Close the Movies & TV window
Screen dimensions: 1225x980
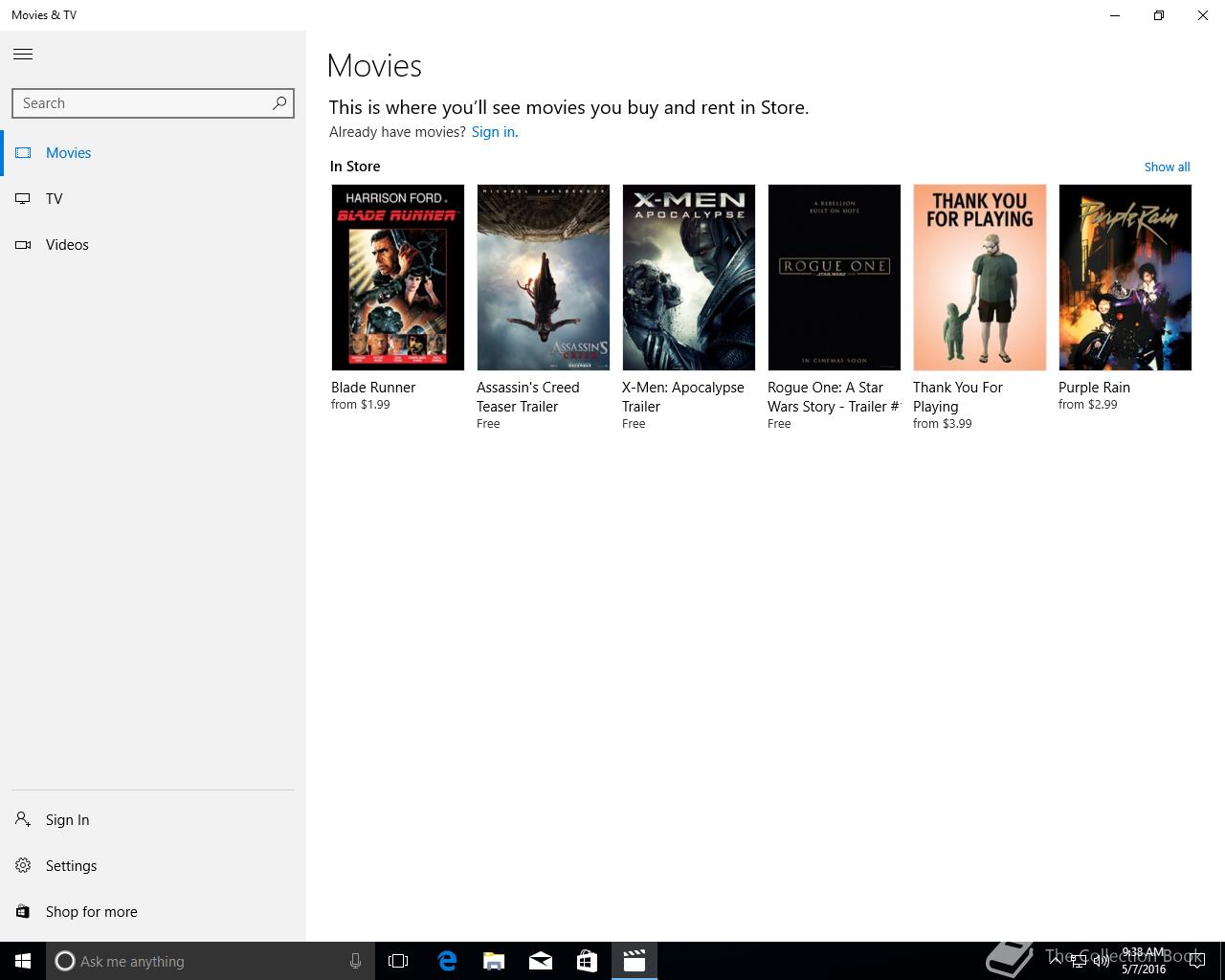[x=1203, y=15]
